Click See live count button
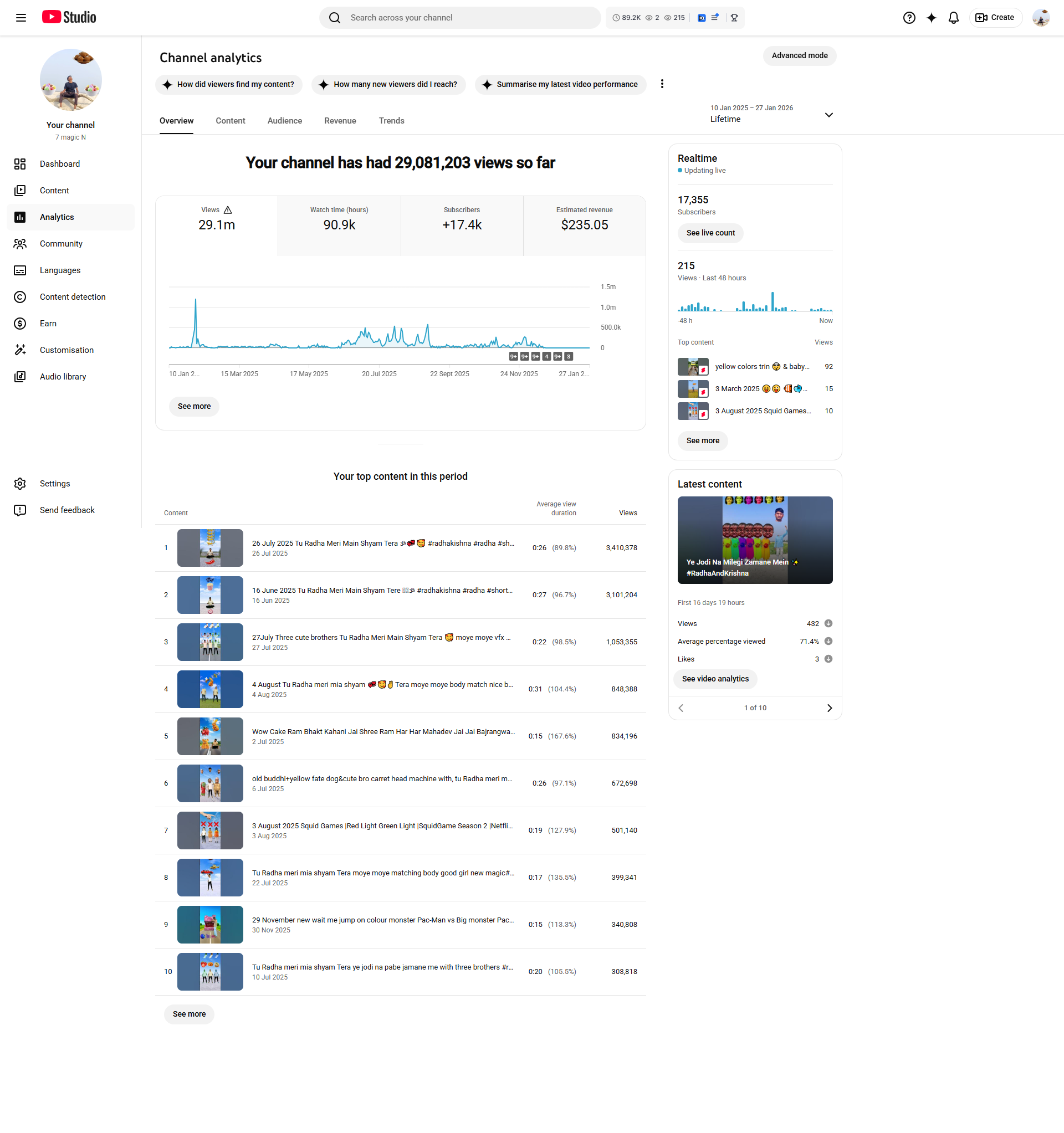The width and height of the screenshot is (1064, 1133). (x=710, y=233)
